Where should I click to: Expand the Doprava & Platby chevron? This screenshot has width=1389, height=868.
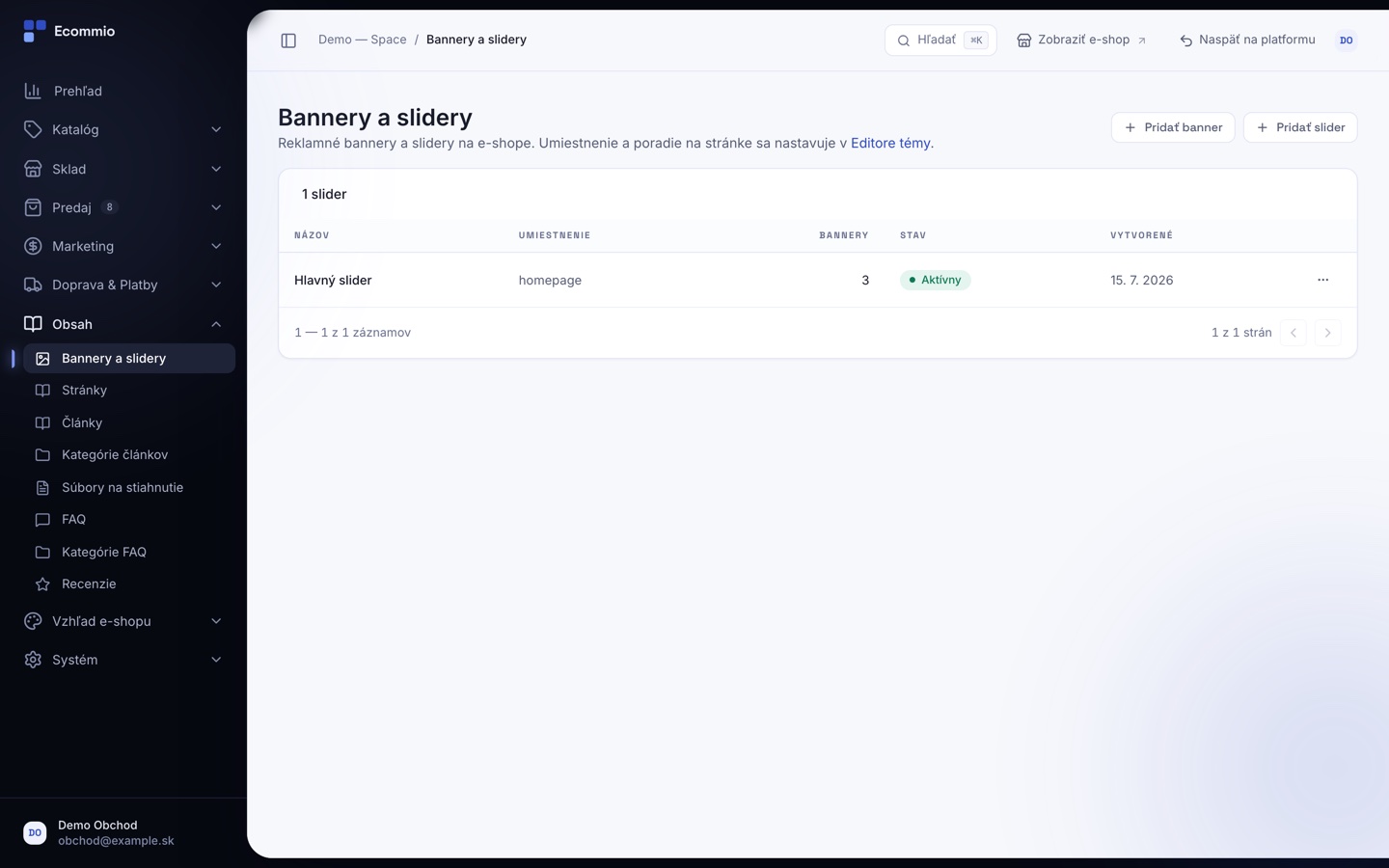click(216, 285)
